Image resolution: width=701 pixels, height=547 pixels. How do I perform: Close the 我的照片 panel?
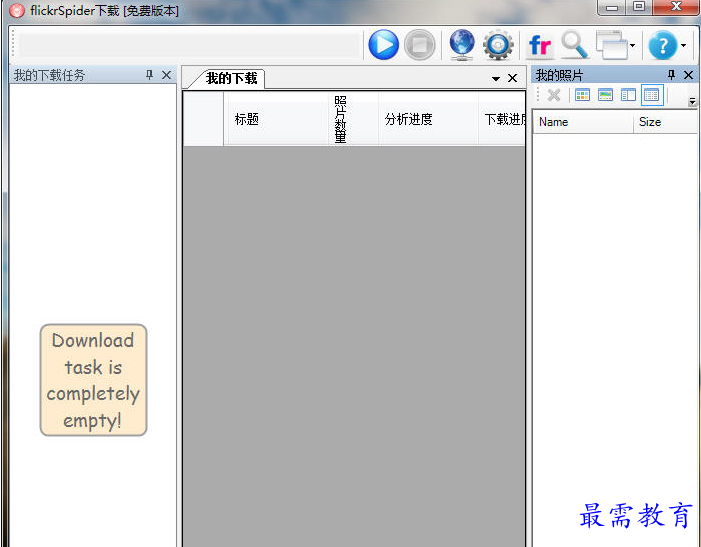pyautogui.click(x=688, y=75)
